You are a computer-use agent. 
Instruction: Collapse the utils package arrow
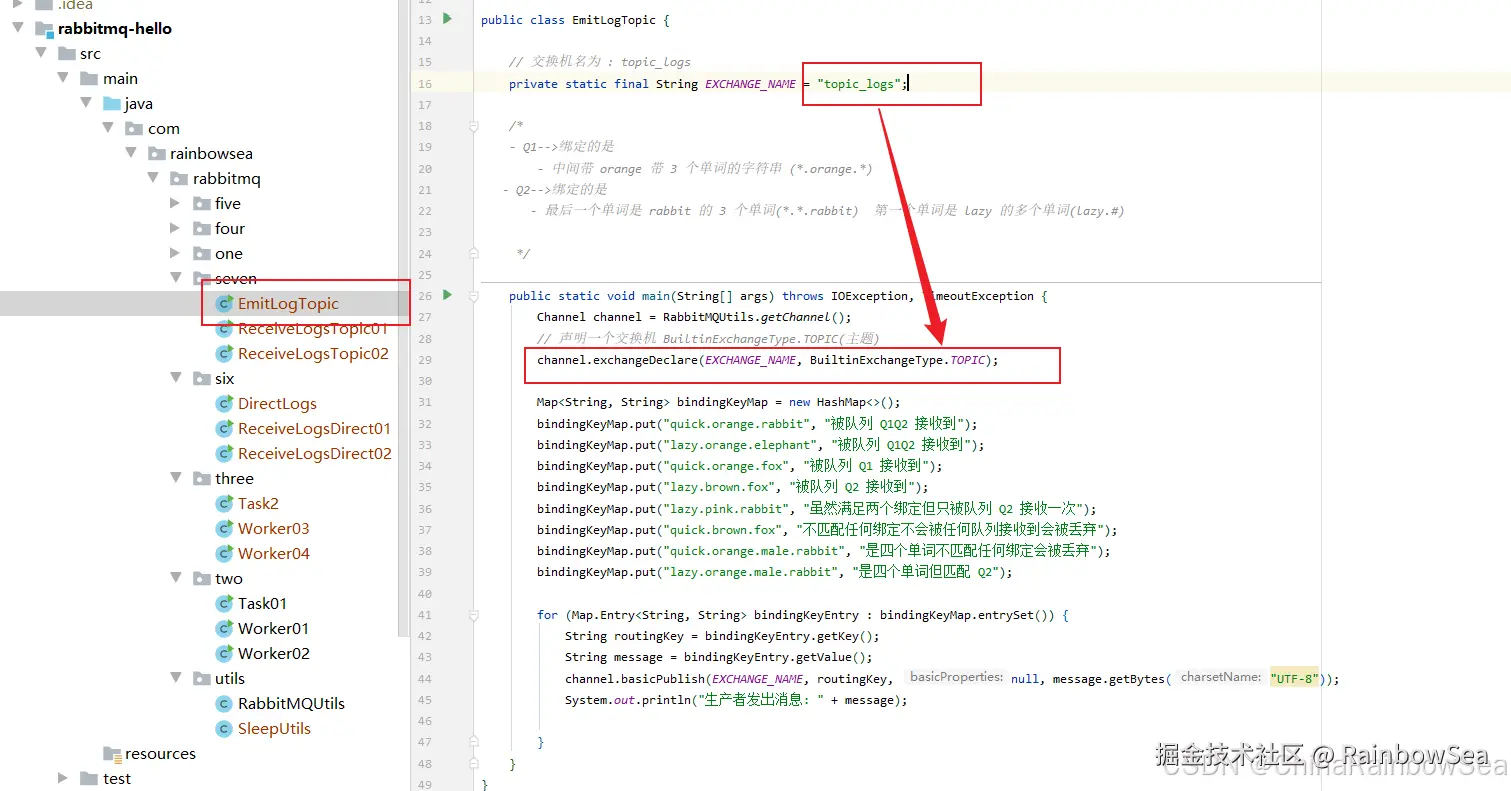[x=176, y=678]
